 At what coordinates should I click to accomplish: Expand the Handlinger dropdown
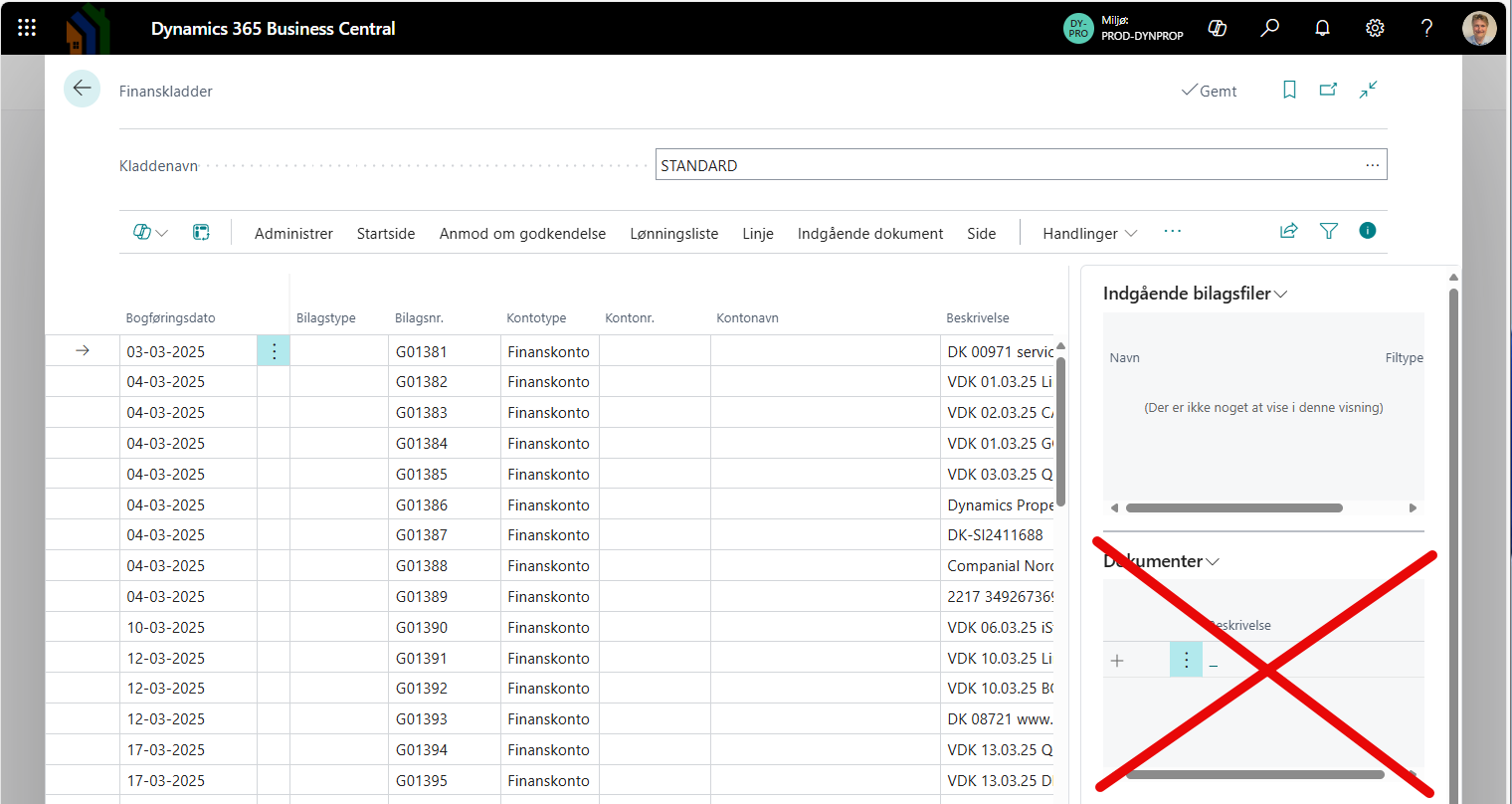click(1089, 233)
